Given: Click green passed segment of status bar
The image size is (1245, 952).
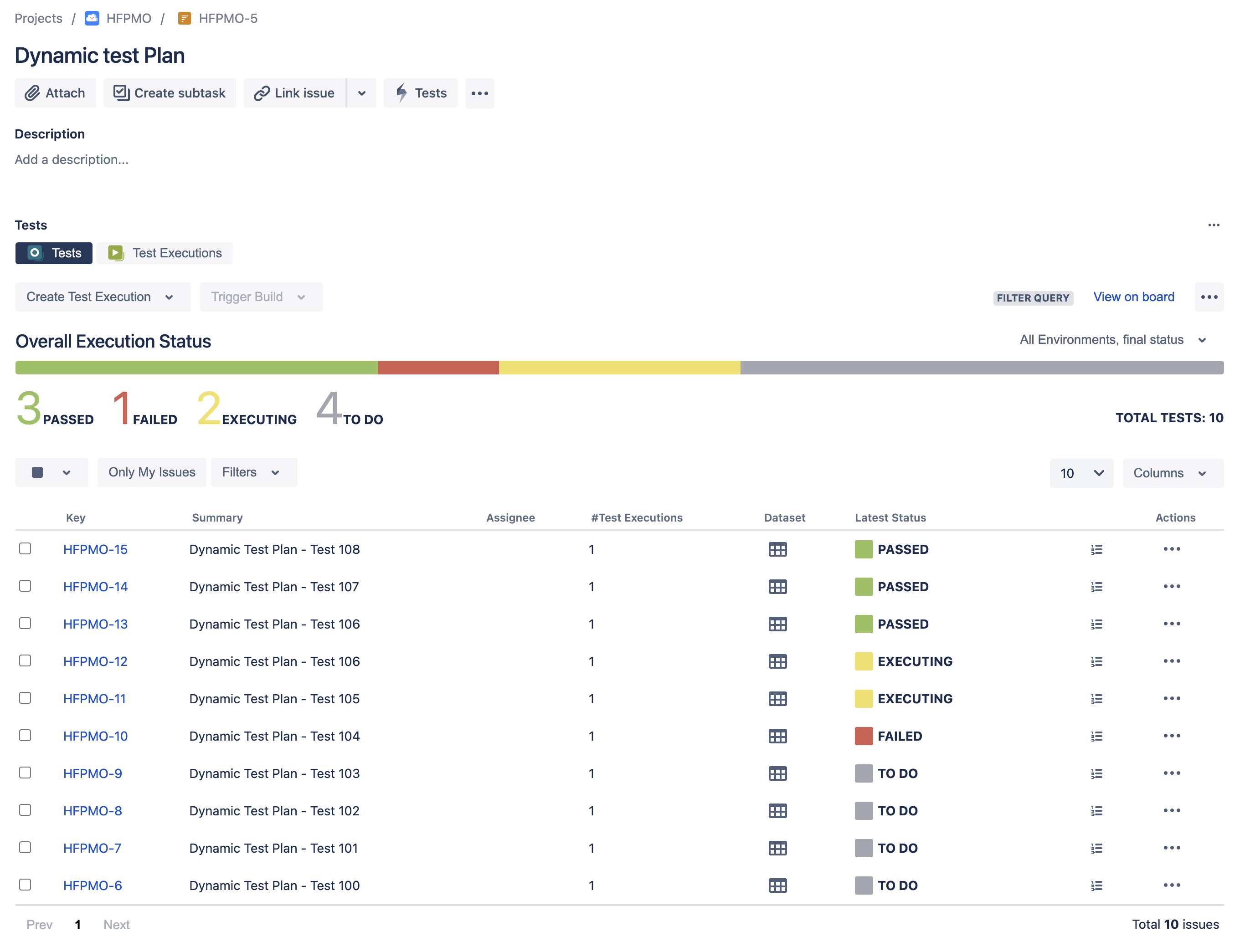Looking at the screenshot, I should pos(197,368).
